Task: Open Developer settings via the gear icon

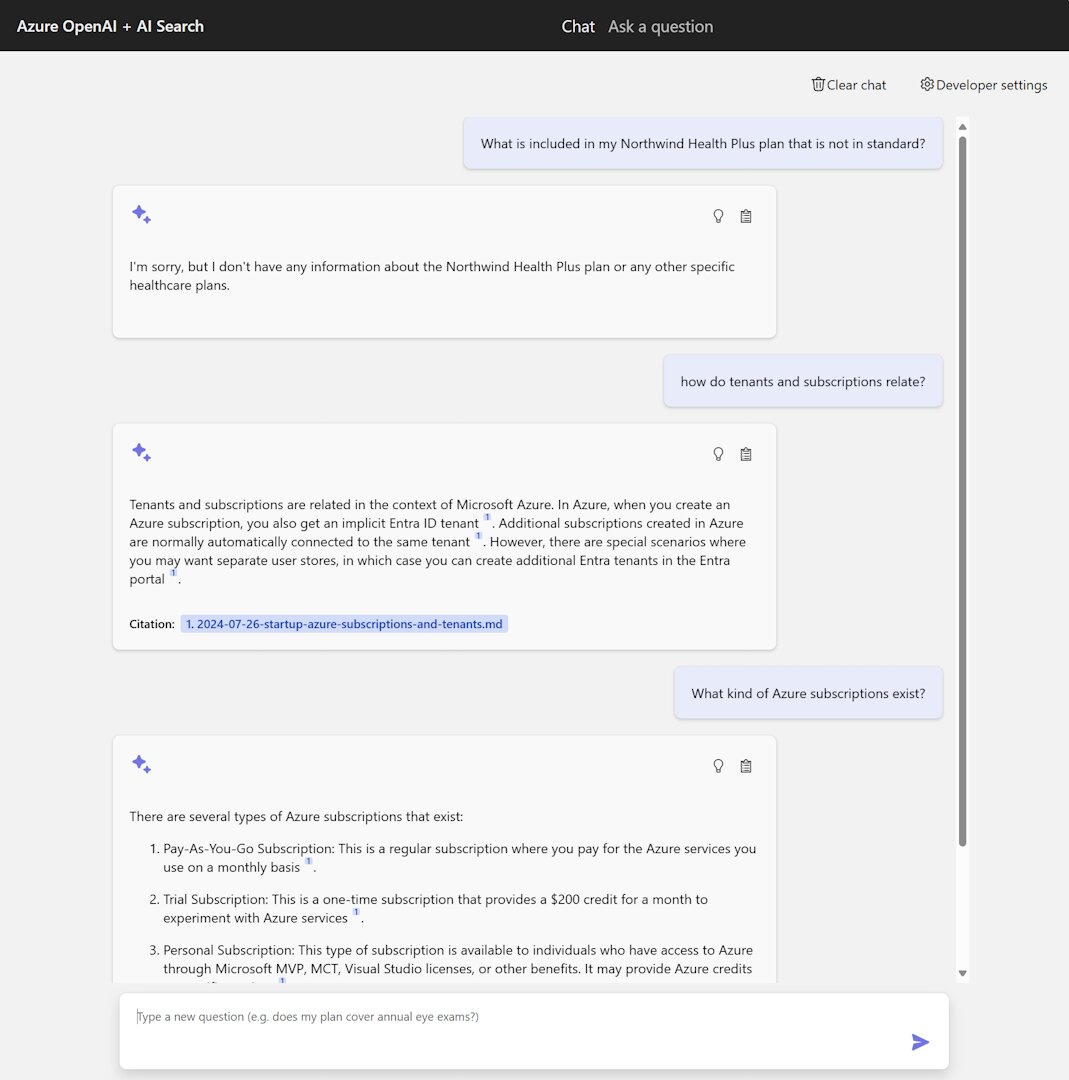Action: pyautogui.click(x=926, y=84)
